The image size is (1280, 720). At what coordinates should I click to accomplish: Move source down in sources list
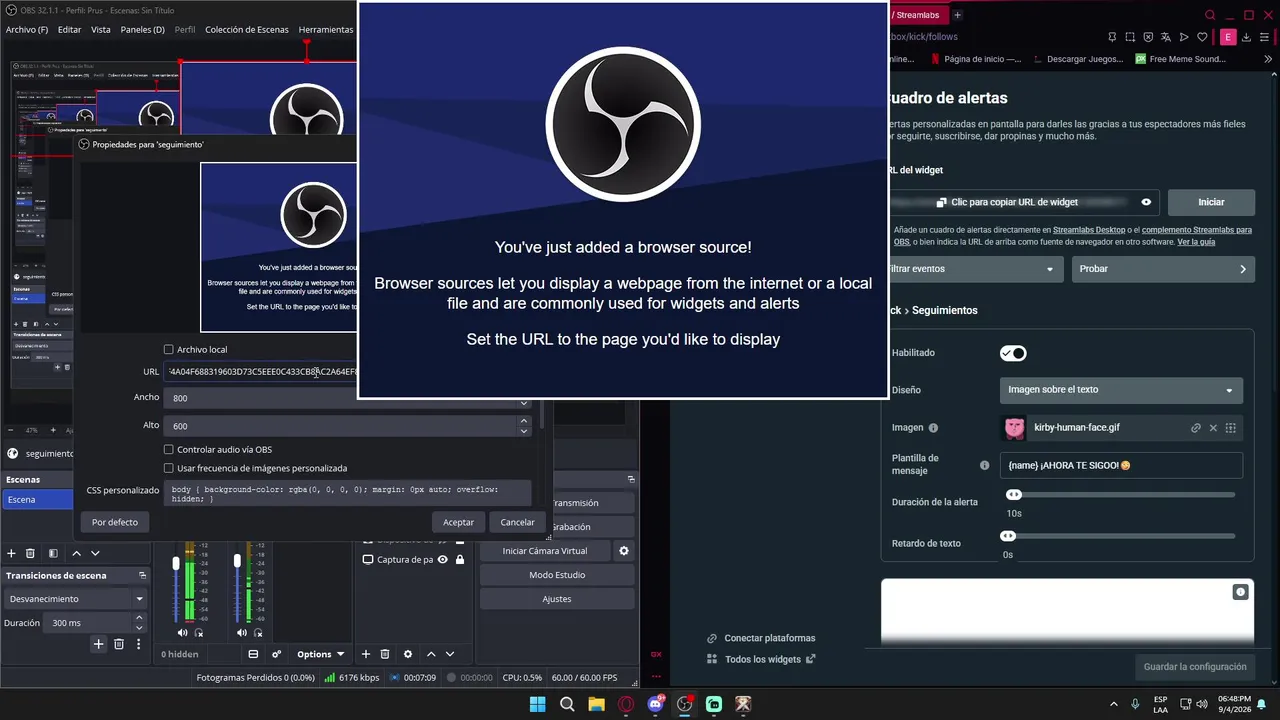(450, 654)
